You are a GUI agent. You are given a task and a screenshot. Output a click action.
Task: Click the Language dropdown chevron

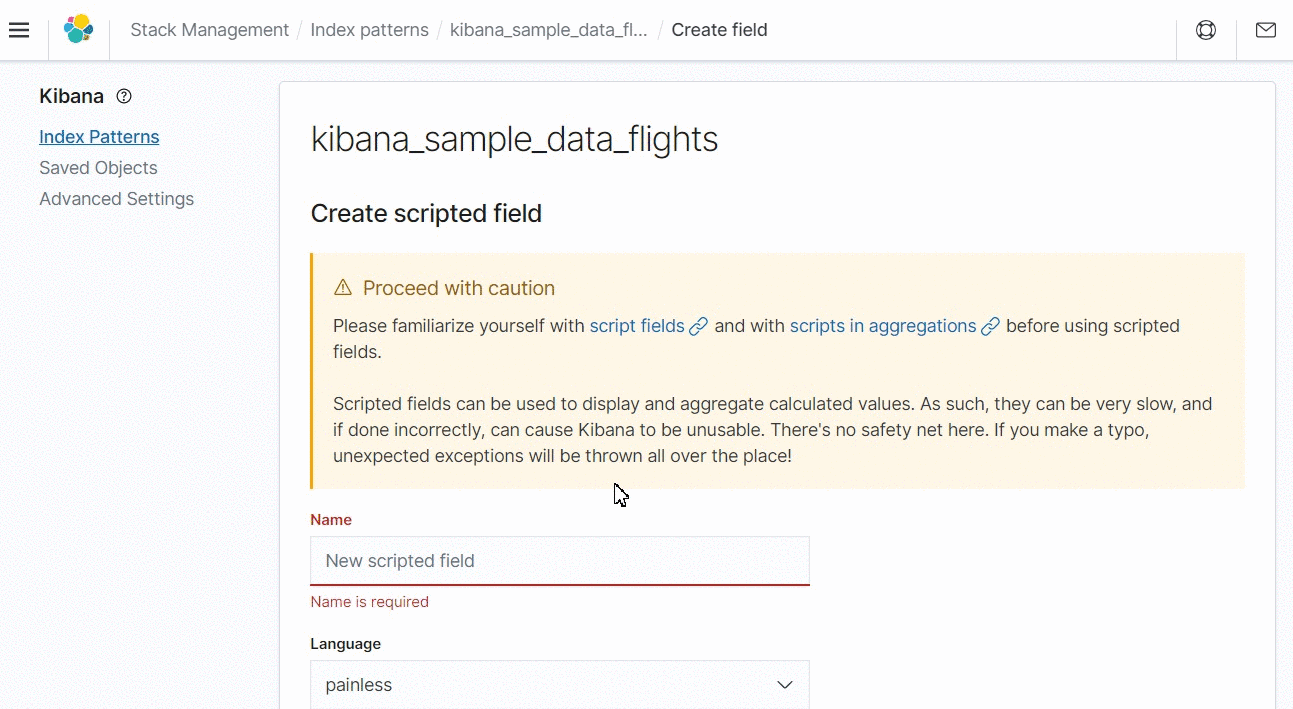click(784, 685)
